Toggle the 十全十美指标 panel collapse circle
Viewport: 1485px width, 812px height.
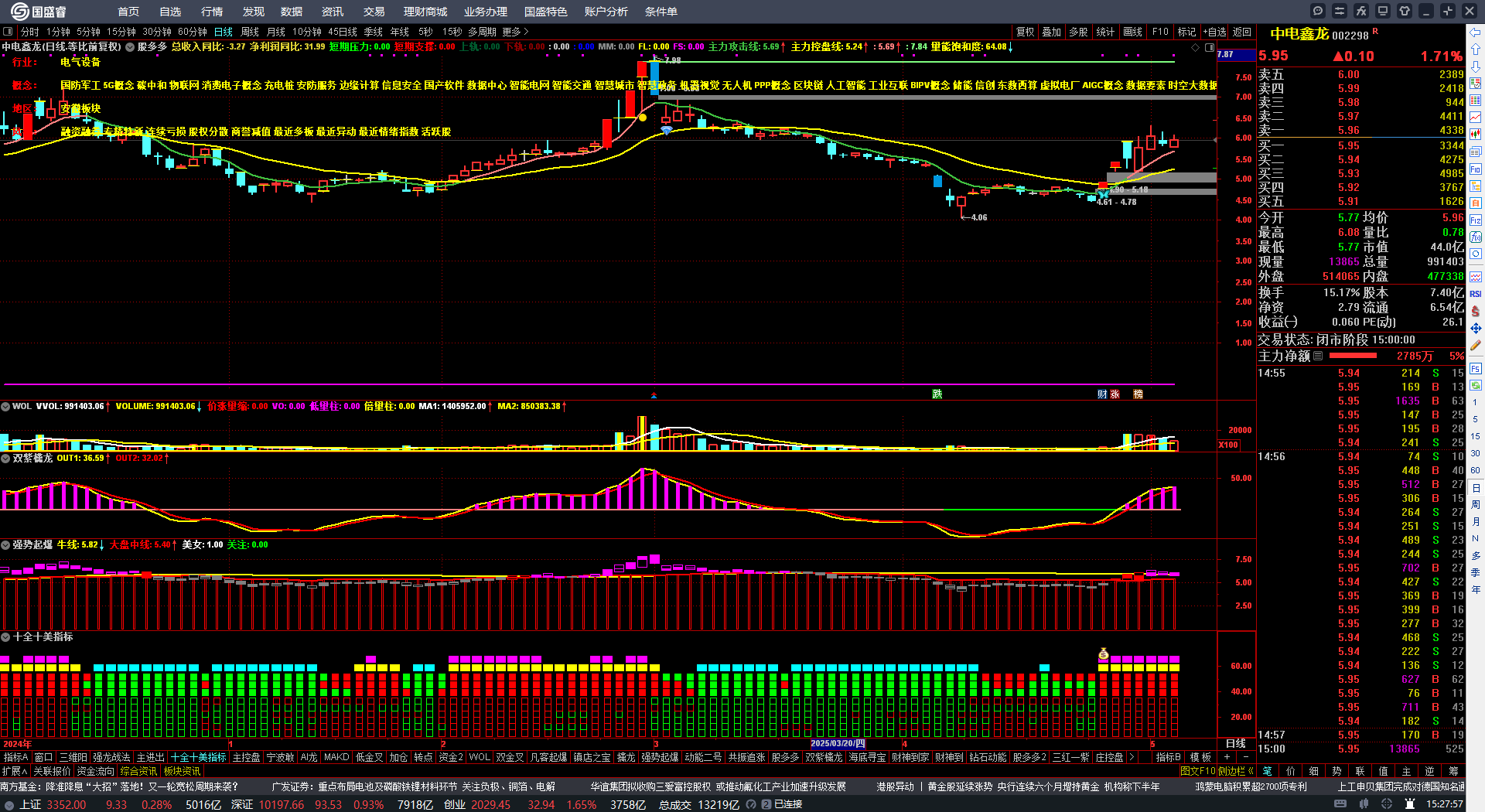coord(5,637)
